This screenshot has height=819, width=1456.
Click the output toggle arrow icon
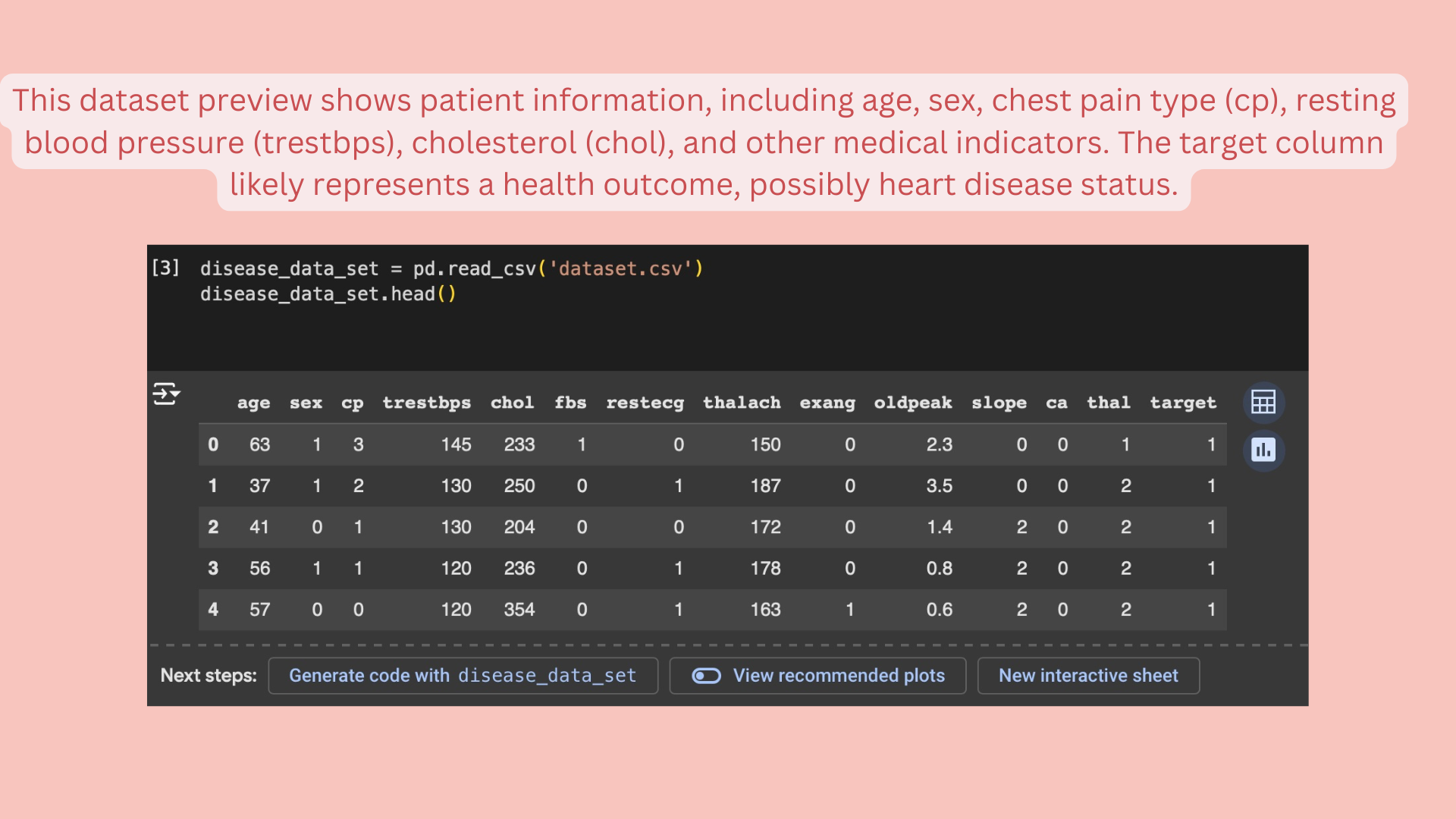(166, 394)
